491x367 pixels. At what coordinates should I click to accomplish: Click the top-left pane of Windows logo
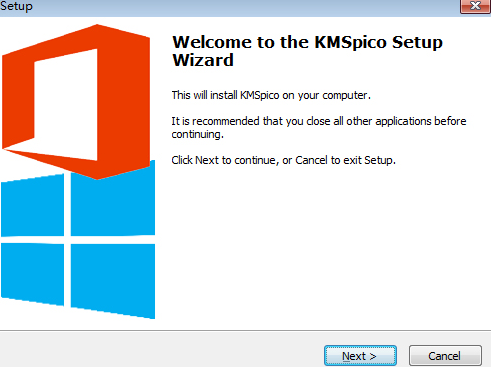coord(33,205)
